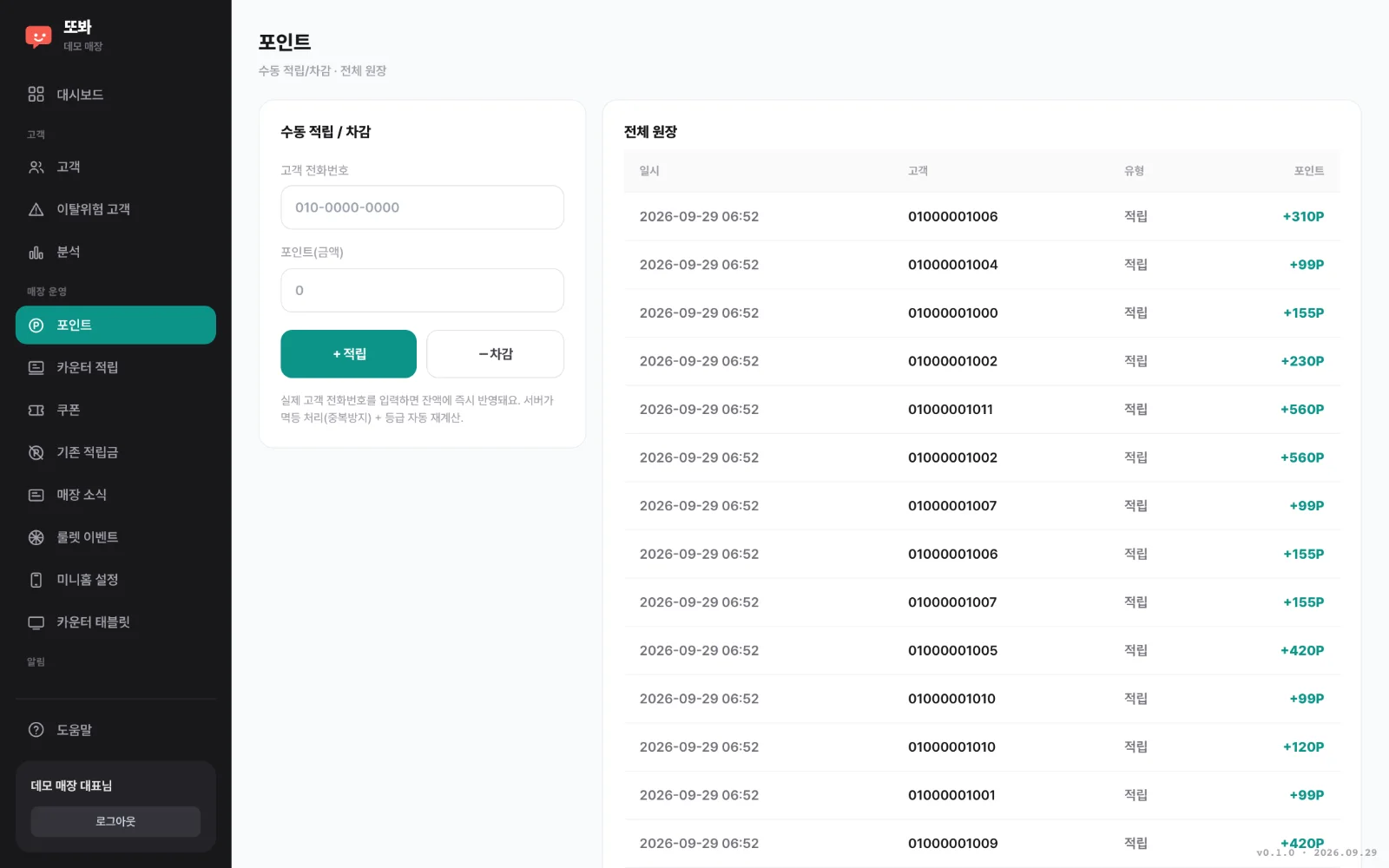The image size is (1389, 868).
Task: Select customer number 01000001011
Action: 951,410
